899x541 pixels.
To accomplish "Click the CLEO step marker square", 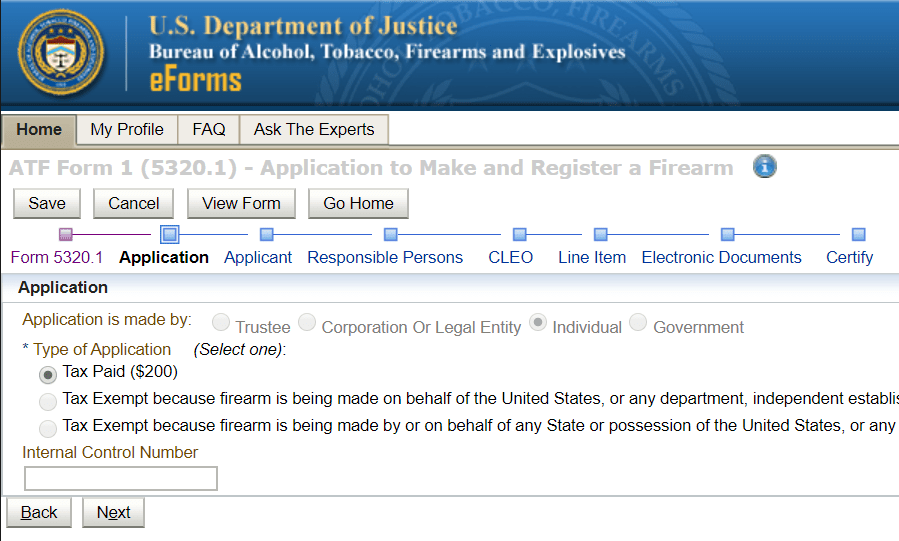I will pos(519,234).
